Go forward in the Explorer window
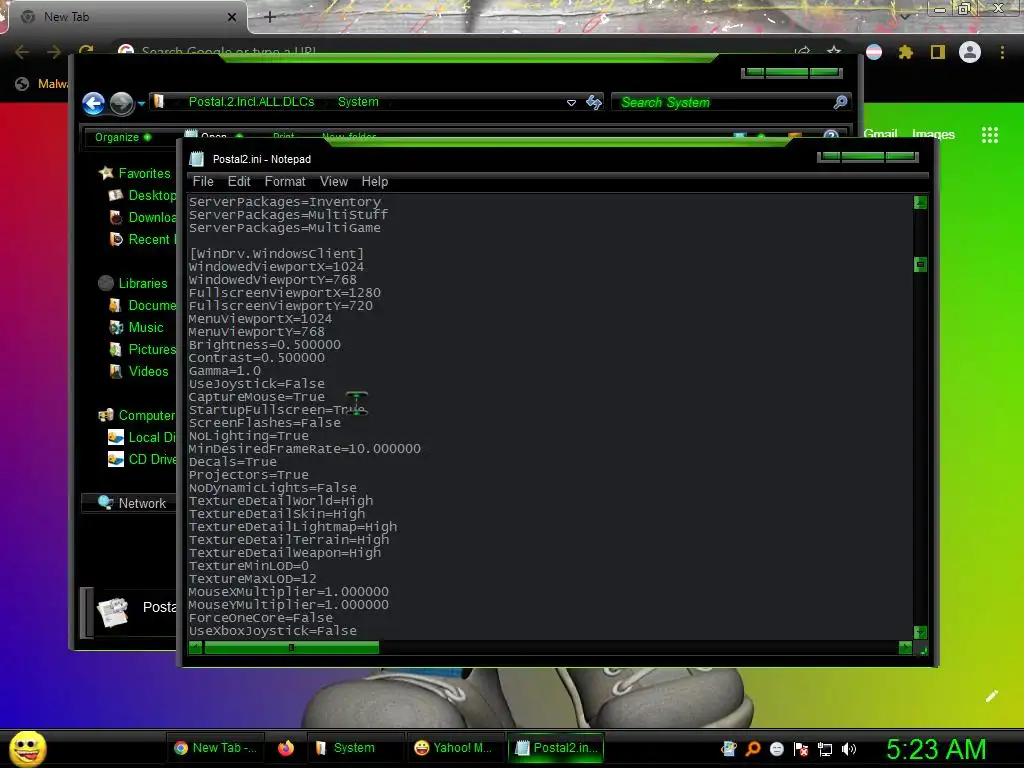Viewport: 1024px width, 768px height. click(x=121, y=103)
